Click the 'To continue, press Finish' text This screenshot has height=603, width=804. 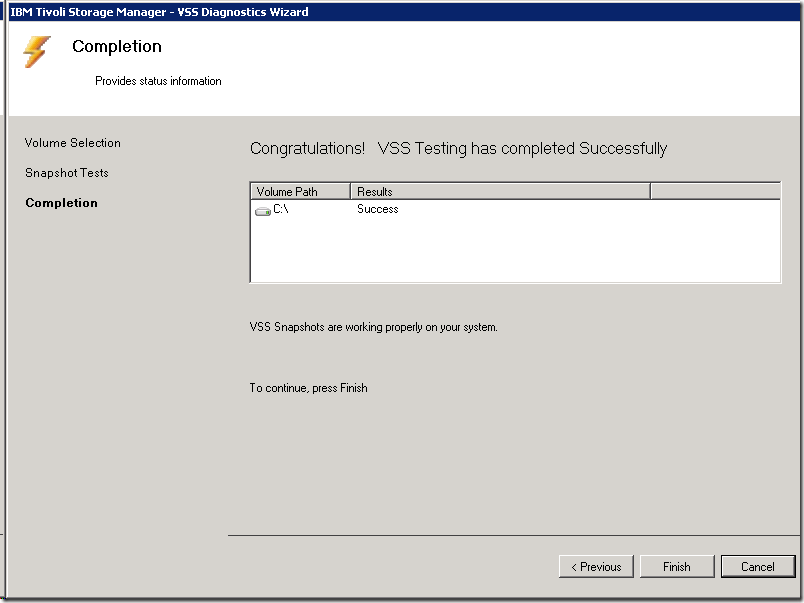click(309, 388)
